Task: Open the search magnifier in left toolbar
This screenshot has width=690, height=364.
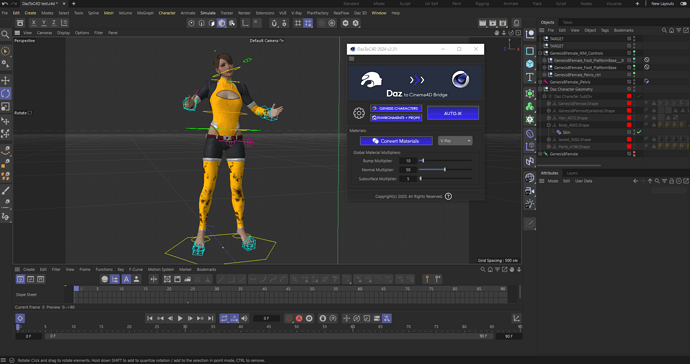Action: (5, 34)
